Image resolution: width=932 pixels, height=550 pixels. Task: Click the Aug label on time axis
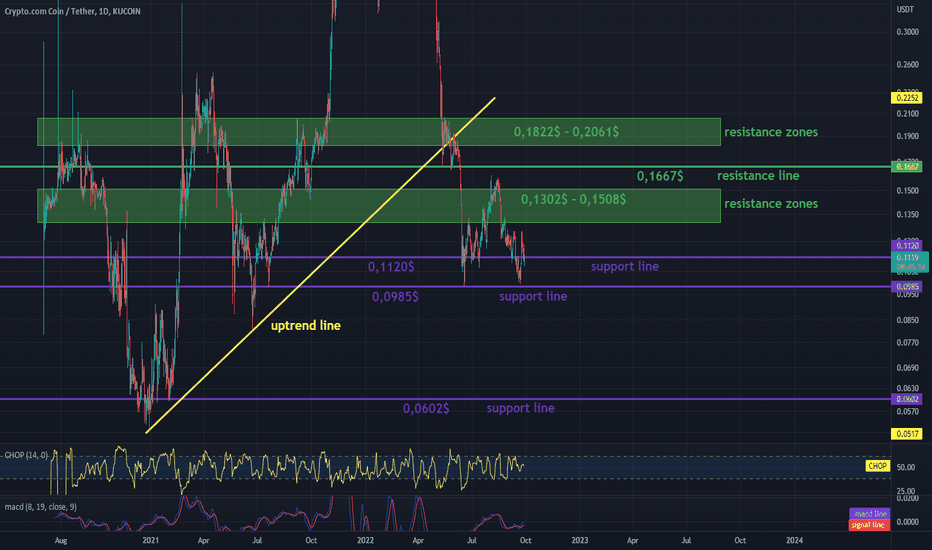[x=61, y=540]
